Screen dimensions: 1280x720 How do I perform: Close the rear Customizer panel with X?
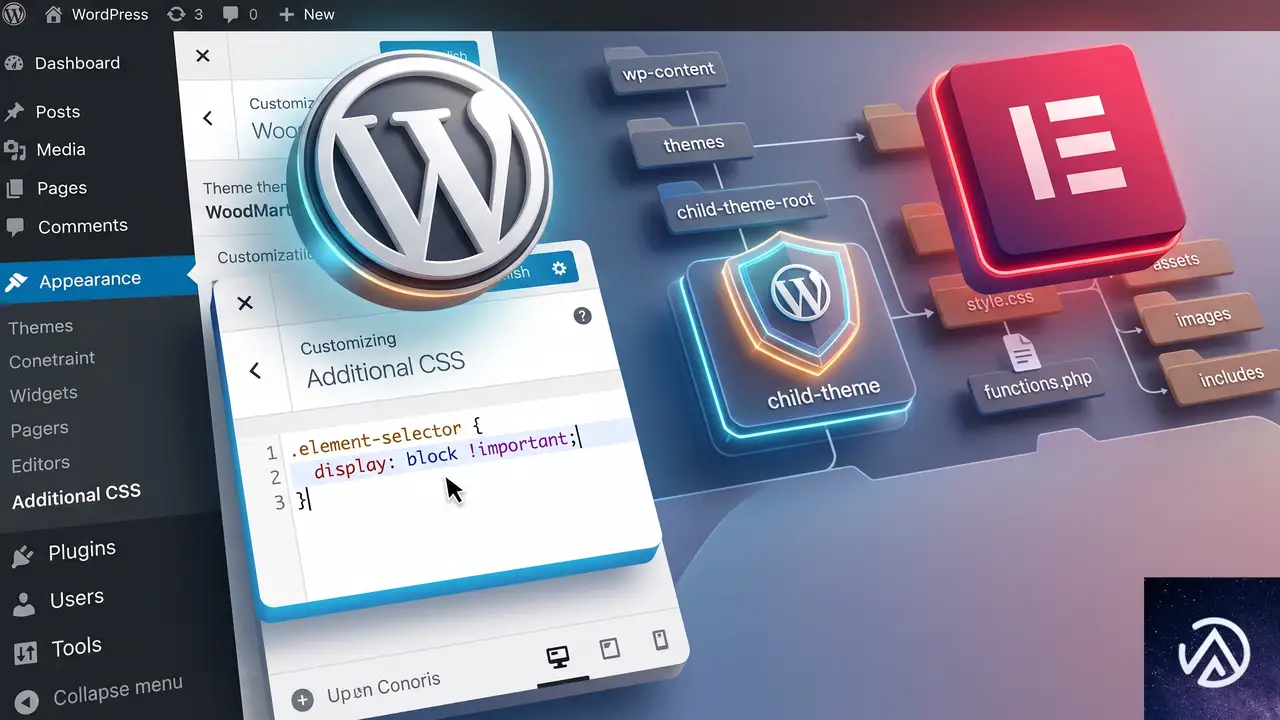203,56
